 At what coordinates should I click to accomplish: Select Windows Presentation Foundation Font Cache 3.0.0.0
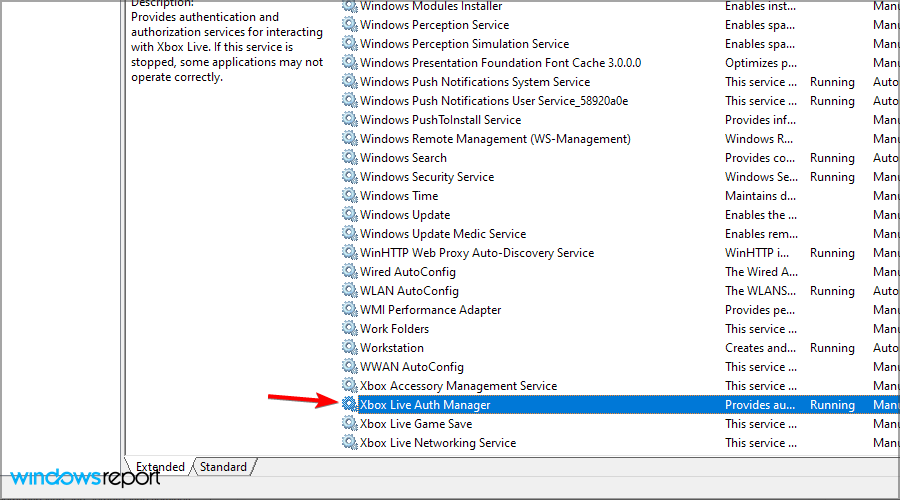(501, 63)
